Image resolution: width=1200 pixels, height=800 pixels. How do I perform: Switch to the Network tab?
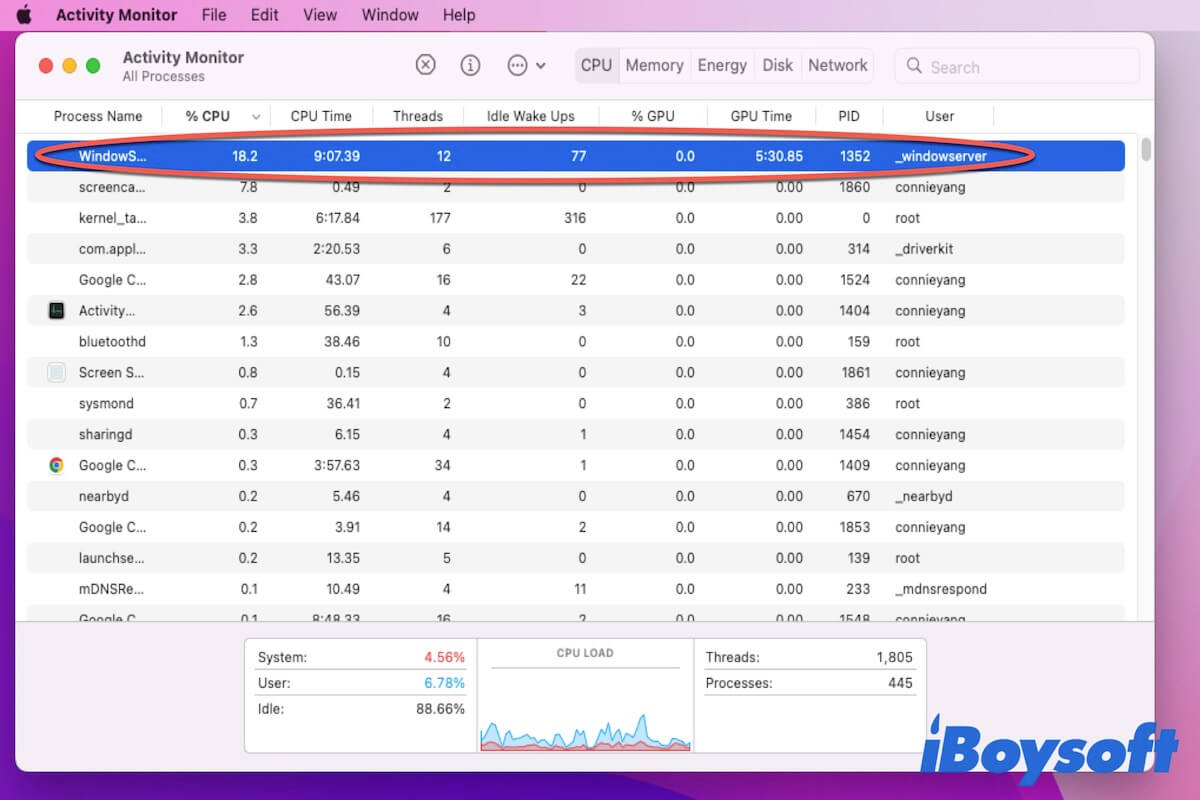[x=837, y=65]
